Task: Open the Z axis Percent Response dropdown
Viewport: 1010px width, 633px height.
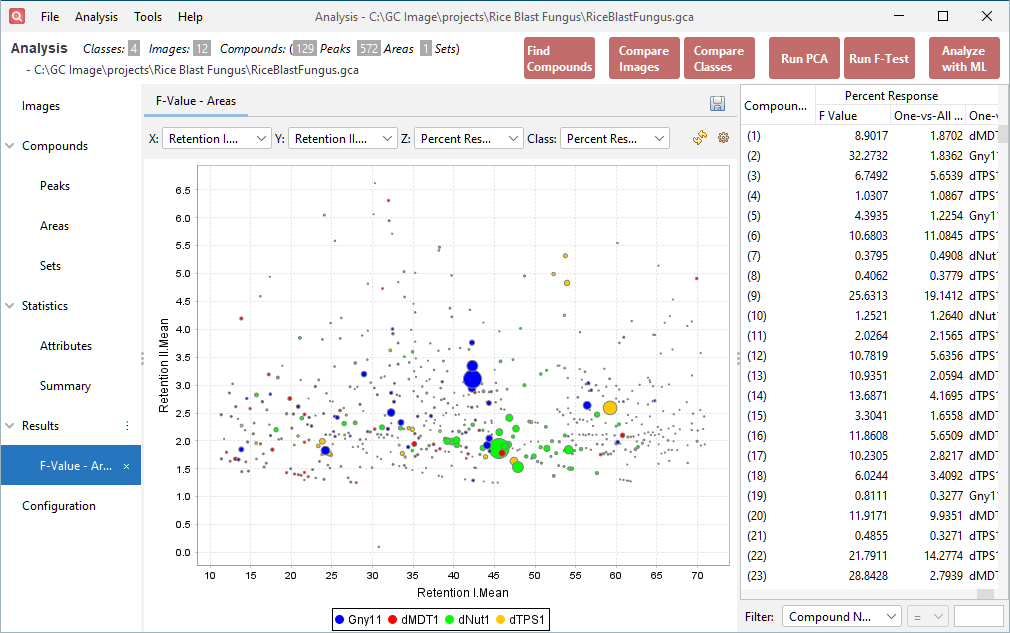Action: pos(468,139)
